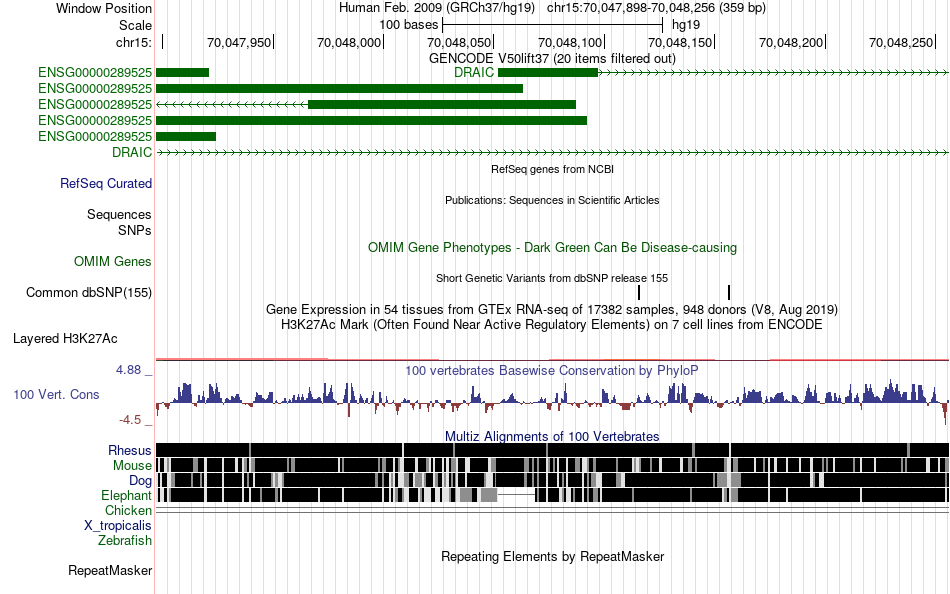Screen dimensions: 950x594
Task: Click the "Mouse" species label
Action: pyautogui.click(x=132, y=466)
